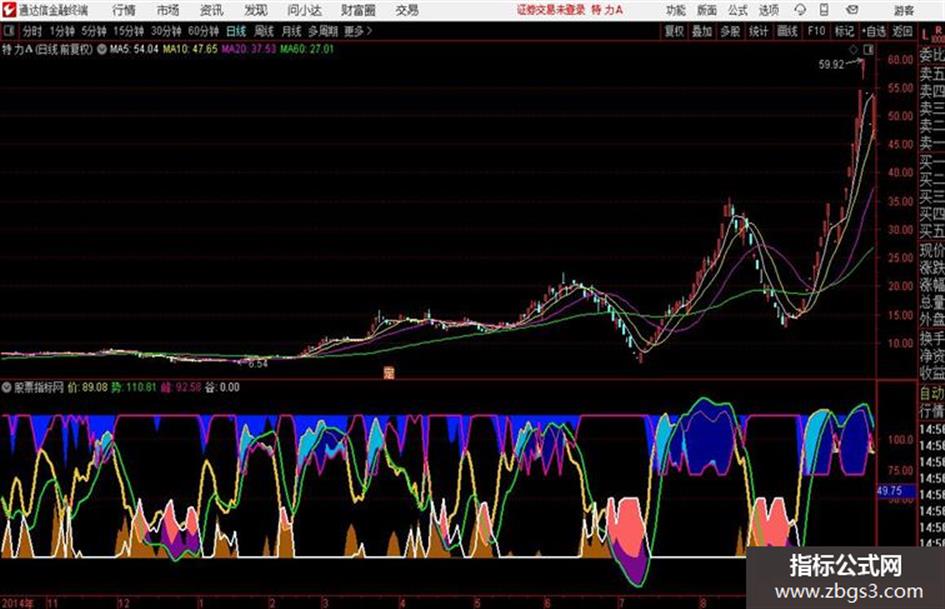Click the 特力A (日线 前复权) chart title
Viewport: 945px width, 609px height.
tap(48, 49)
